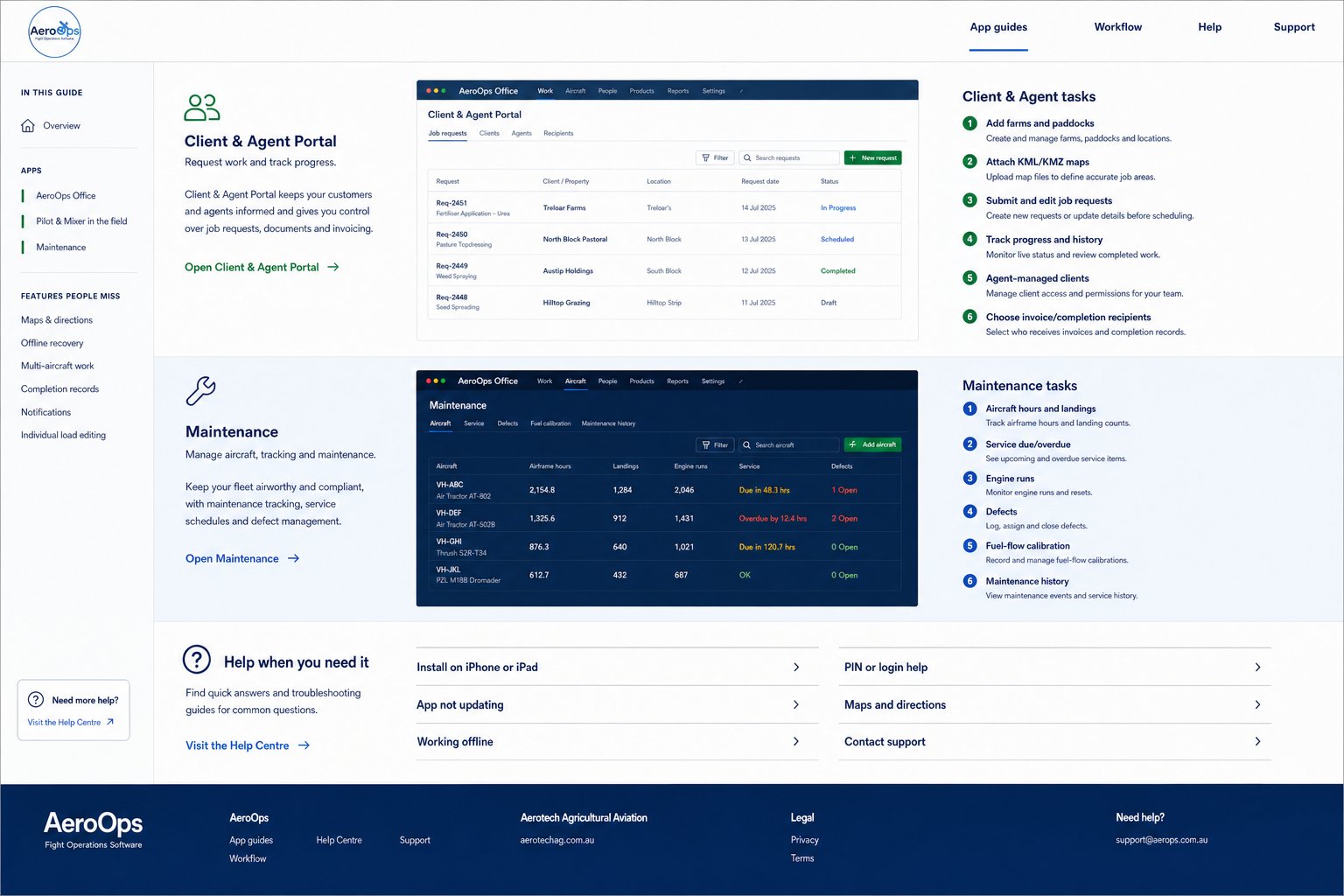Click the AeroOps footer logo
Screen dimensions: 1344x896
coord(94,829)
